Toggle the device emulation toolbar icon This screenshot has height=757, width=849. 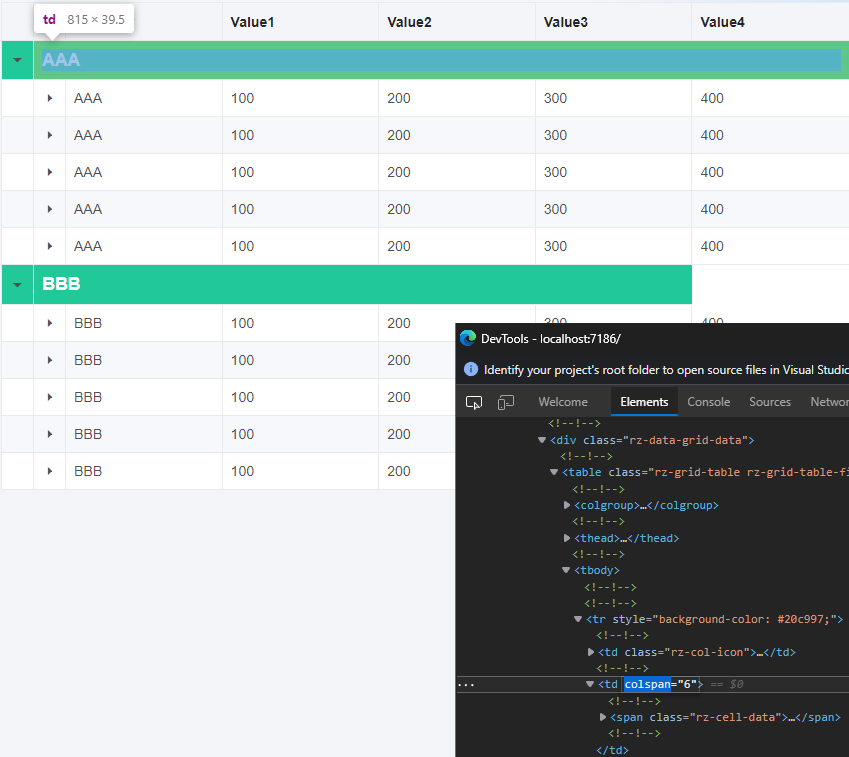point(505,400)
